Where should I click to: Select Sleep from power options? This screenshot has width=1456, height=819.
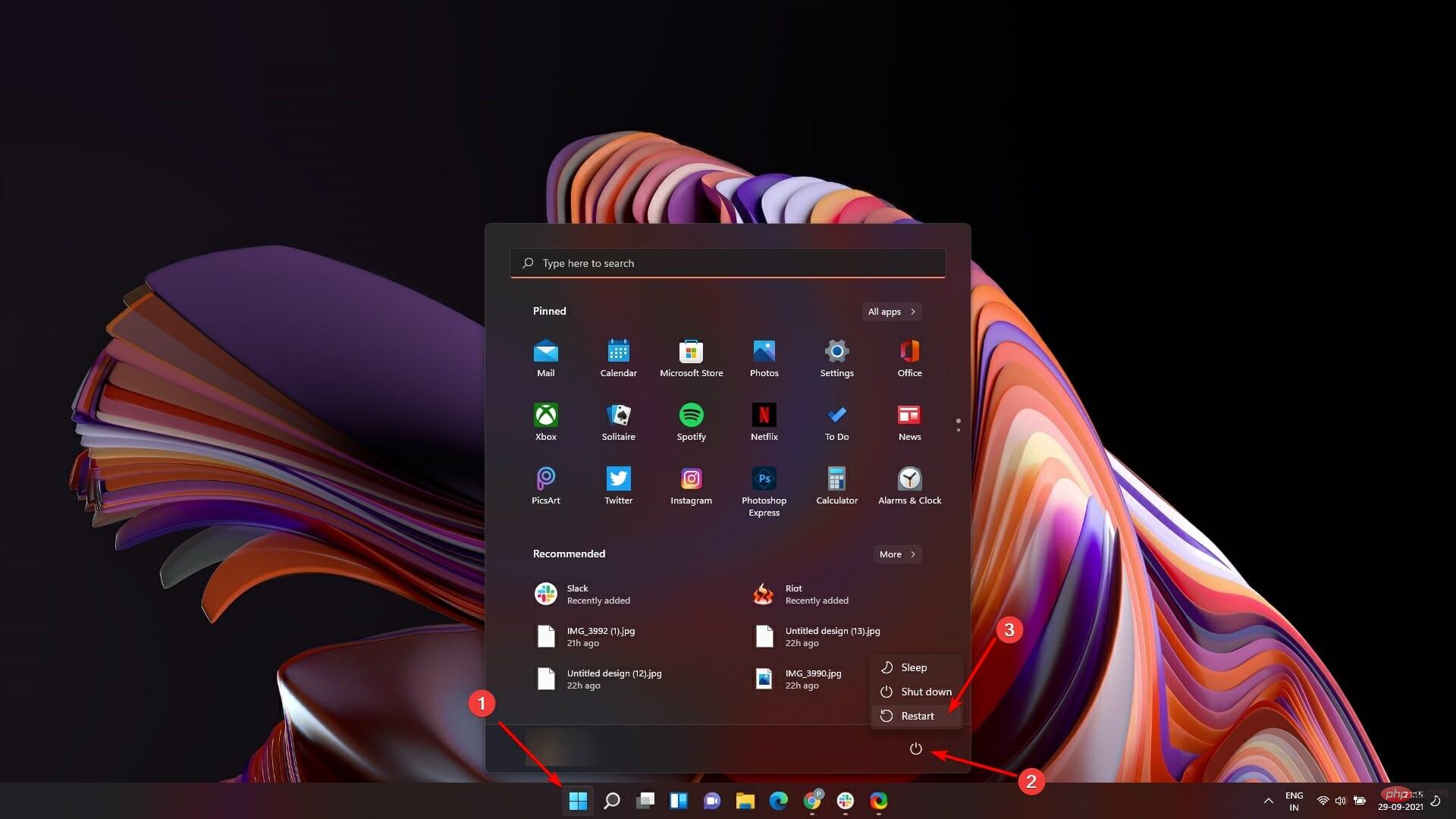point(912,666)
